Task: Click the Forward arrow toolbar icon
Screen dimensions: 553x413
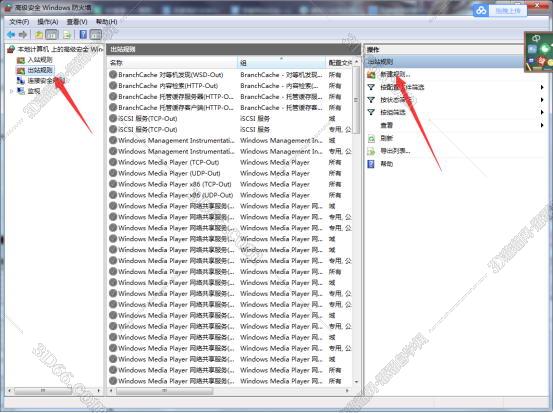Action: click(x=23, y=35)
